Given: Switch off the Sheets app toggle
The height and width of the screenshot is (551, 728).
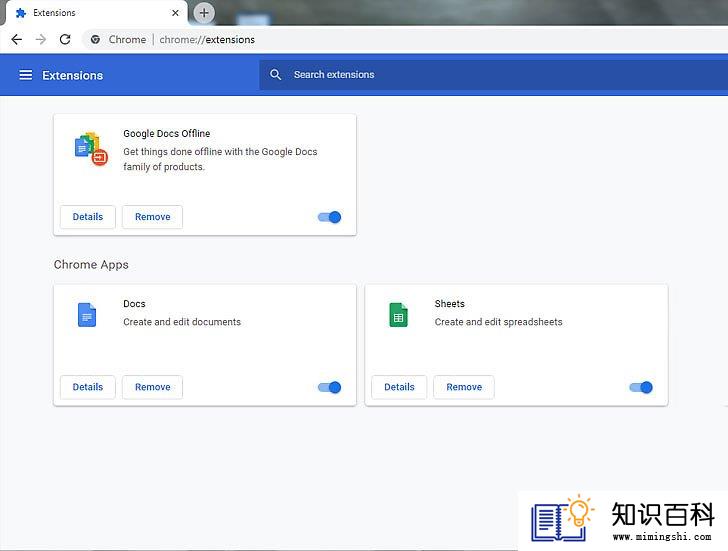Looking at the screenshot, I should tap(641, 387).
